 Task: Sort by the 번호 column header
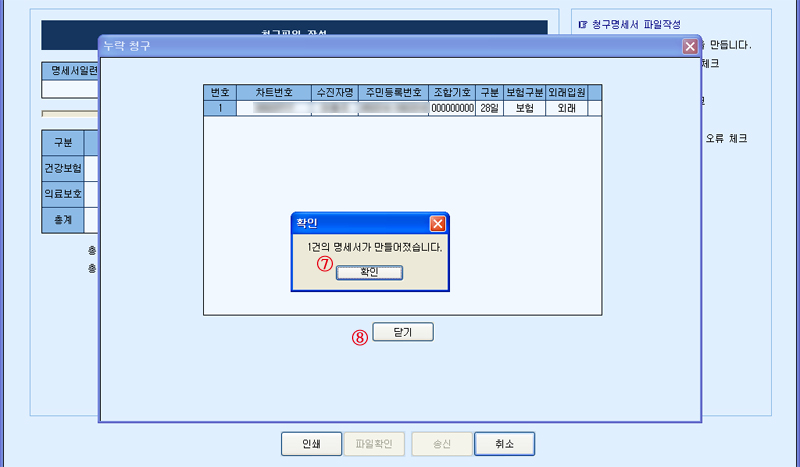(219, 92)
